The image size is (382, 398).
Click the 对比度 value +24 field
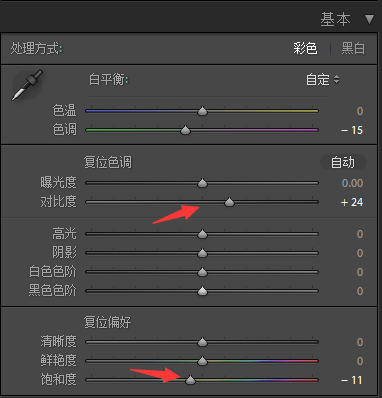point(352,202)
